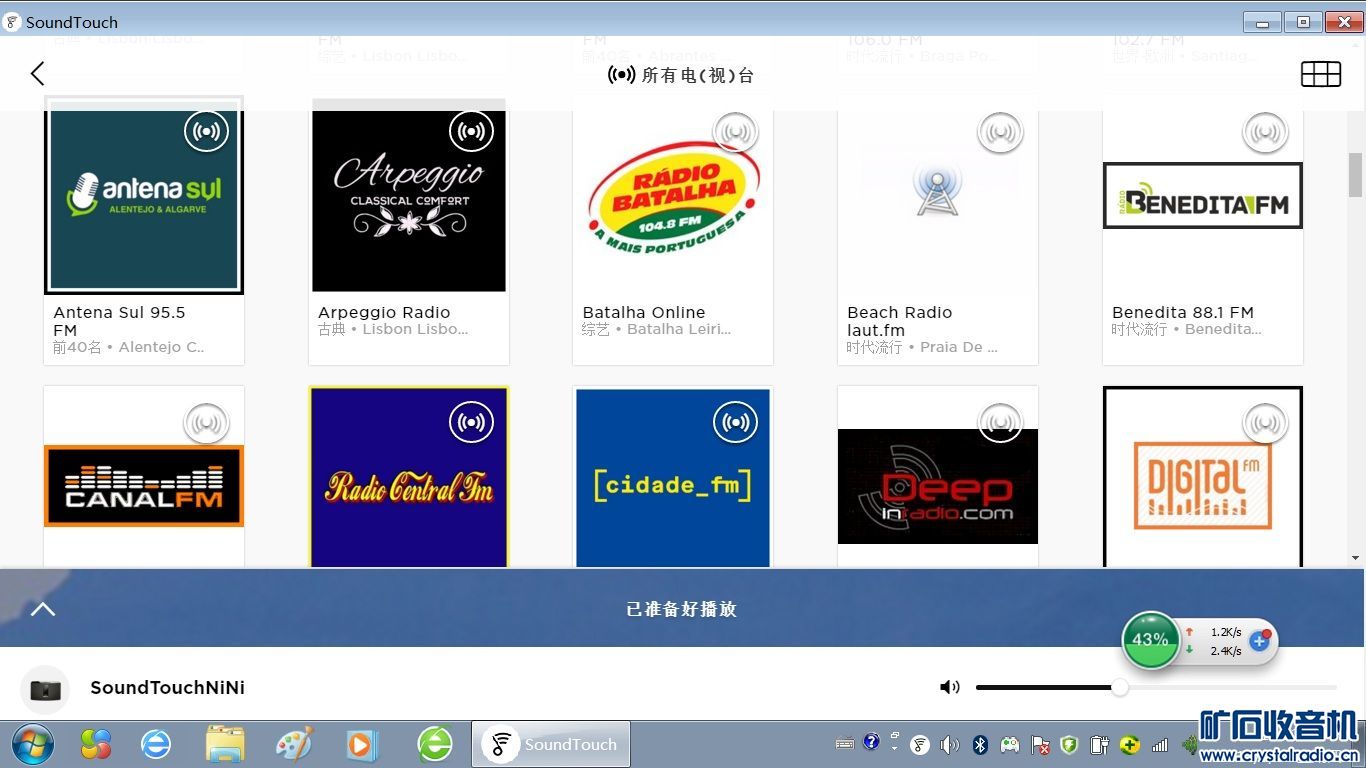Open the network signal bars tray icon
Image resolution: width=1366 pixels, height=768 pixels.
pos(1160,744)
